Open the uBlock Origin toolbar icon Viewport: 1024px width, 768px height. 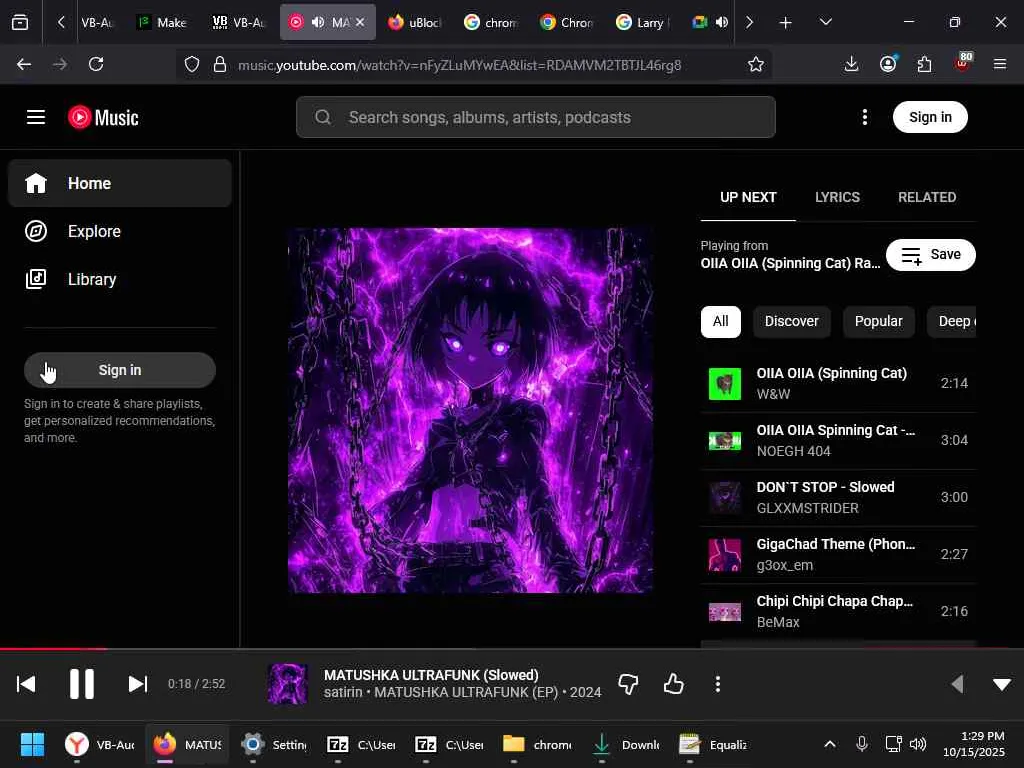coord(963,63)
